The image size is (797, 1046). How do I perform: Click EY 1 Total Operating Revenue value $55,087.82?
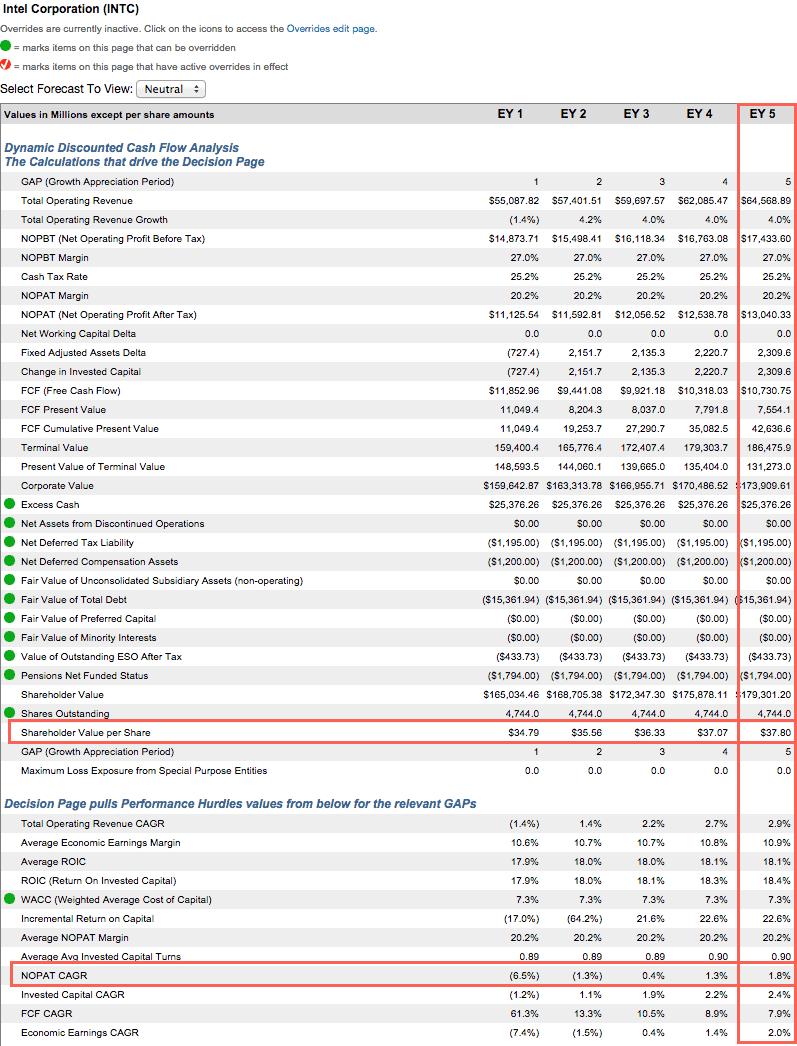514,201
